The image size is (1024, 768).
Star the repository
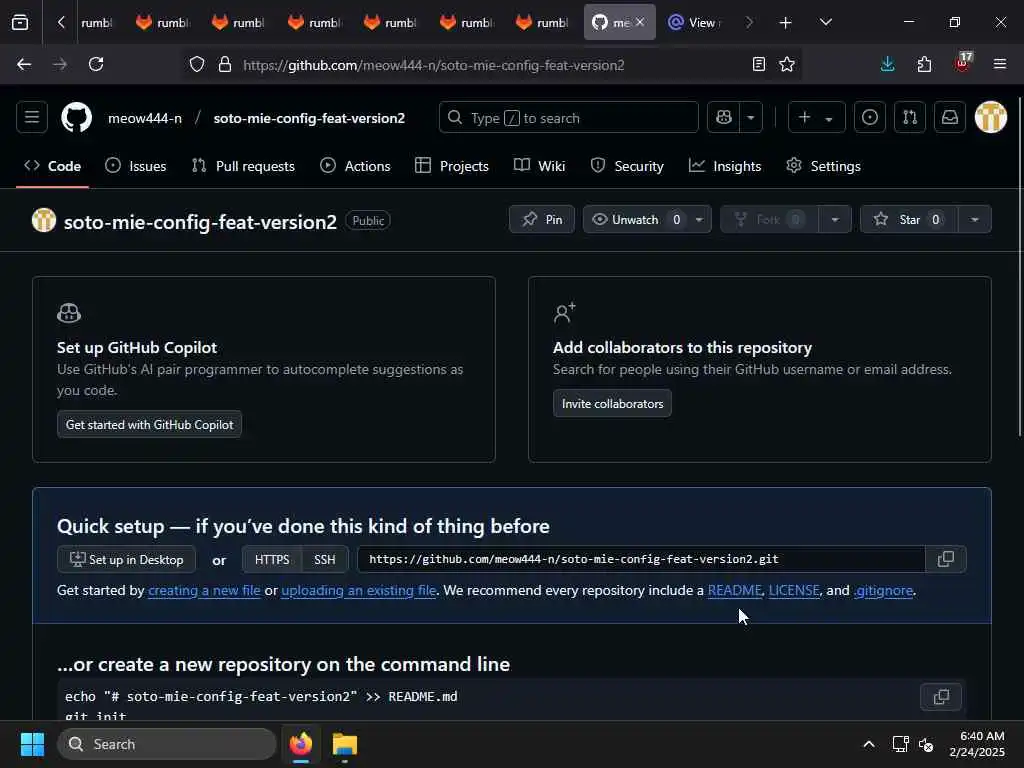(909, 219)
